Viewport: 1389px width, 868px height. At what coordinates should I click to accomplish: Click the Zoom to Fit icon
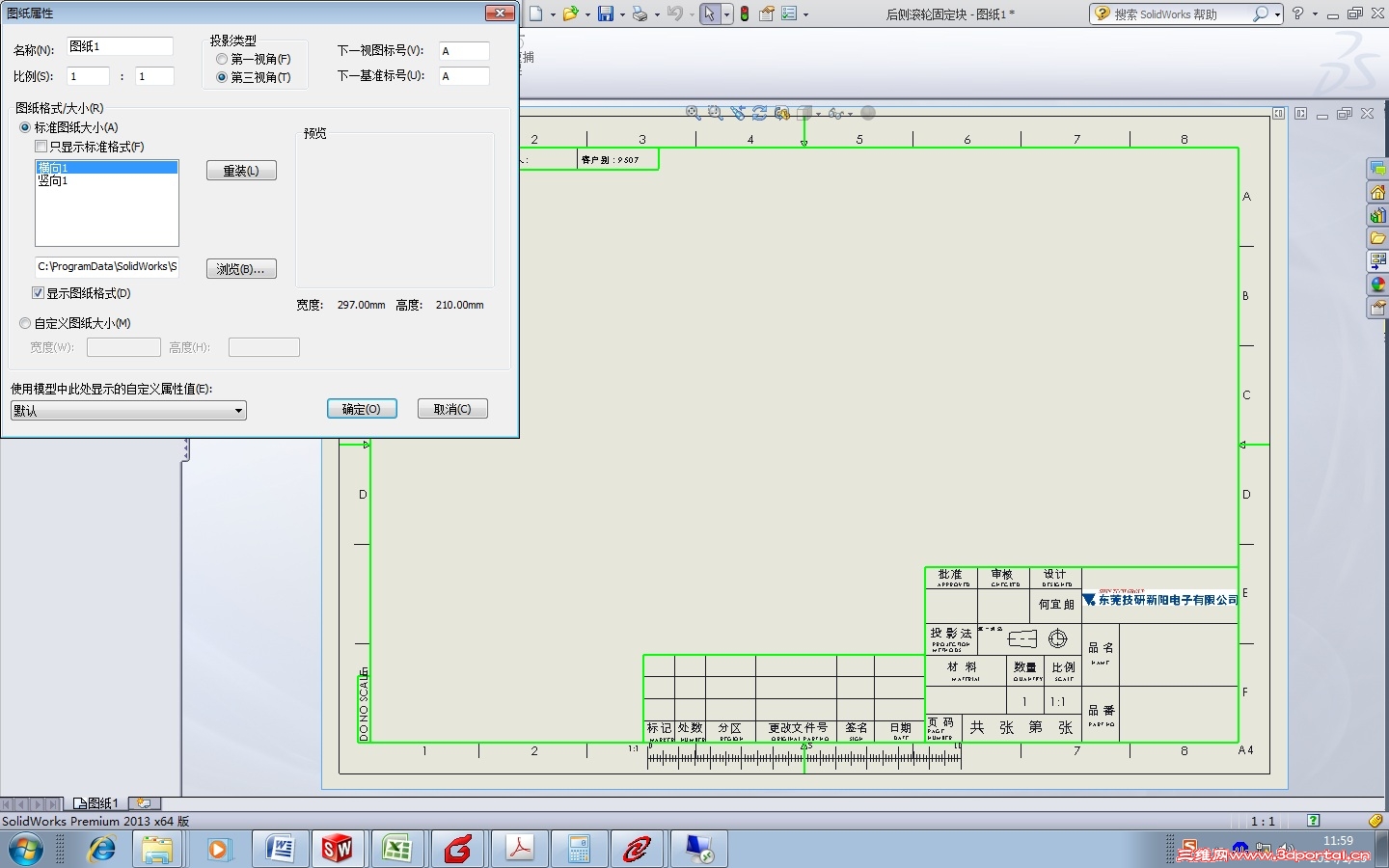pyautogui.click(x=693, y=113)
